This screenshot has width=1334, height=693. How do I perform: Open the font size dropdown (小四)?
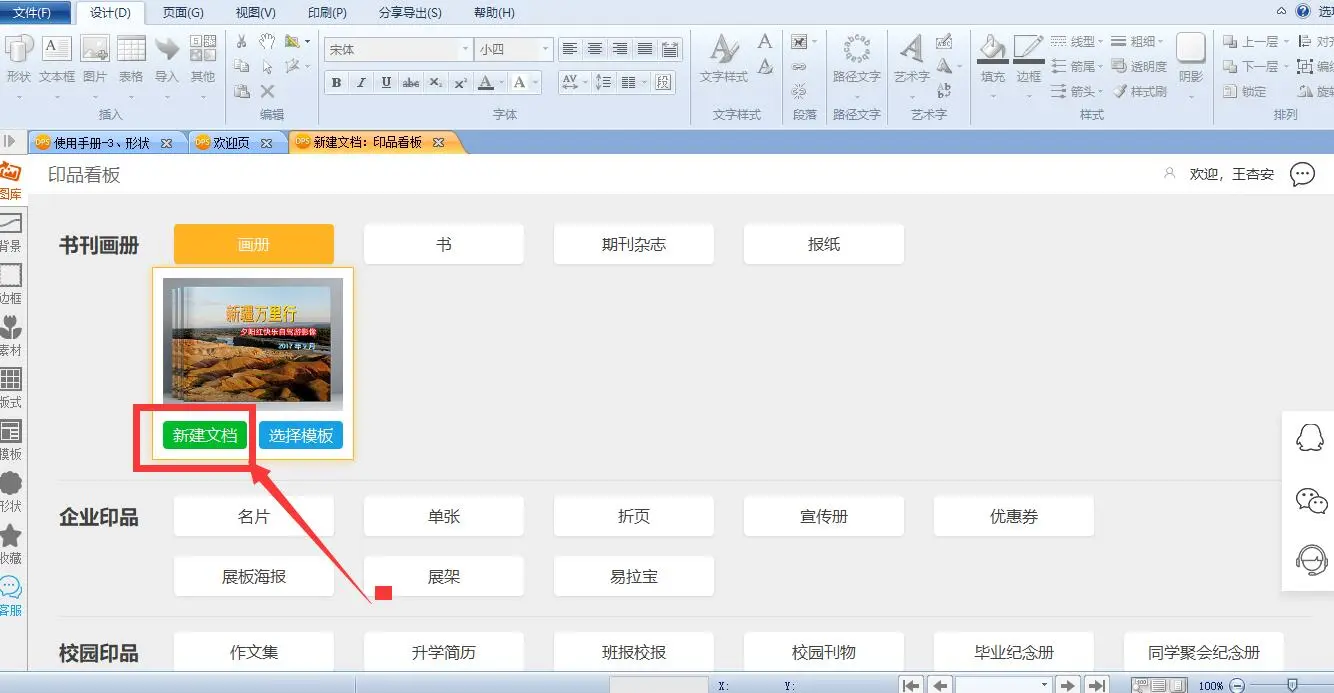pyautogui.click(x=545, y=49)
